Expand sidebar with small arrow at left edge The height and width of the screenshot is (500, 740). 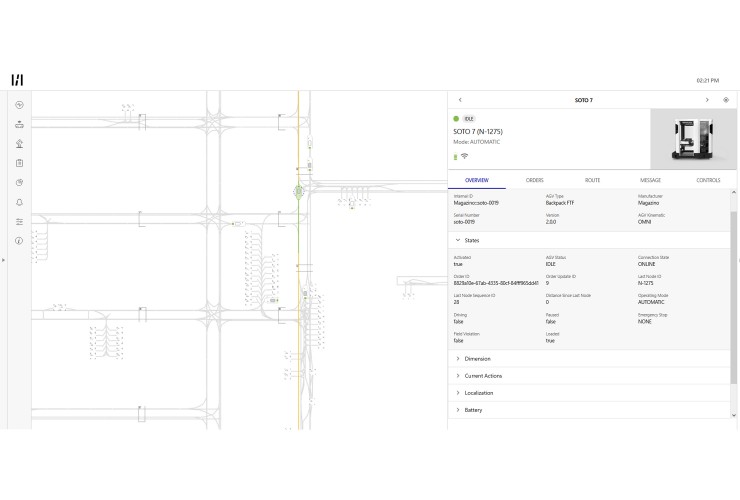[3, 260]
